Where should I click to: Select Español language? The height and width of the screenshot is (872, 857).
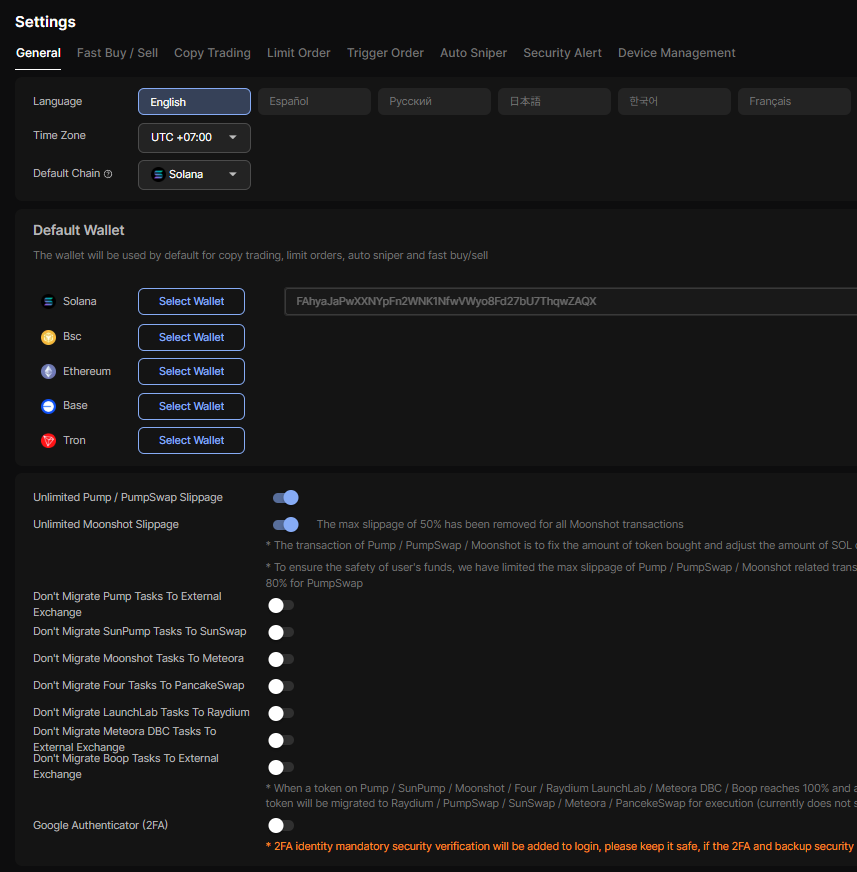click(x=314, y=102)
